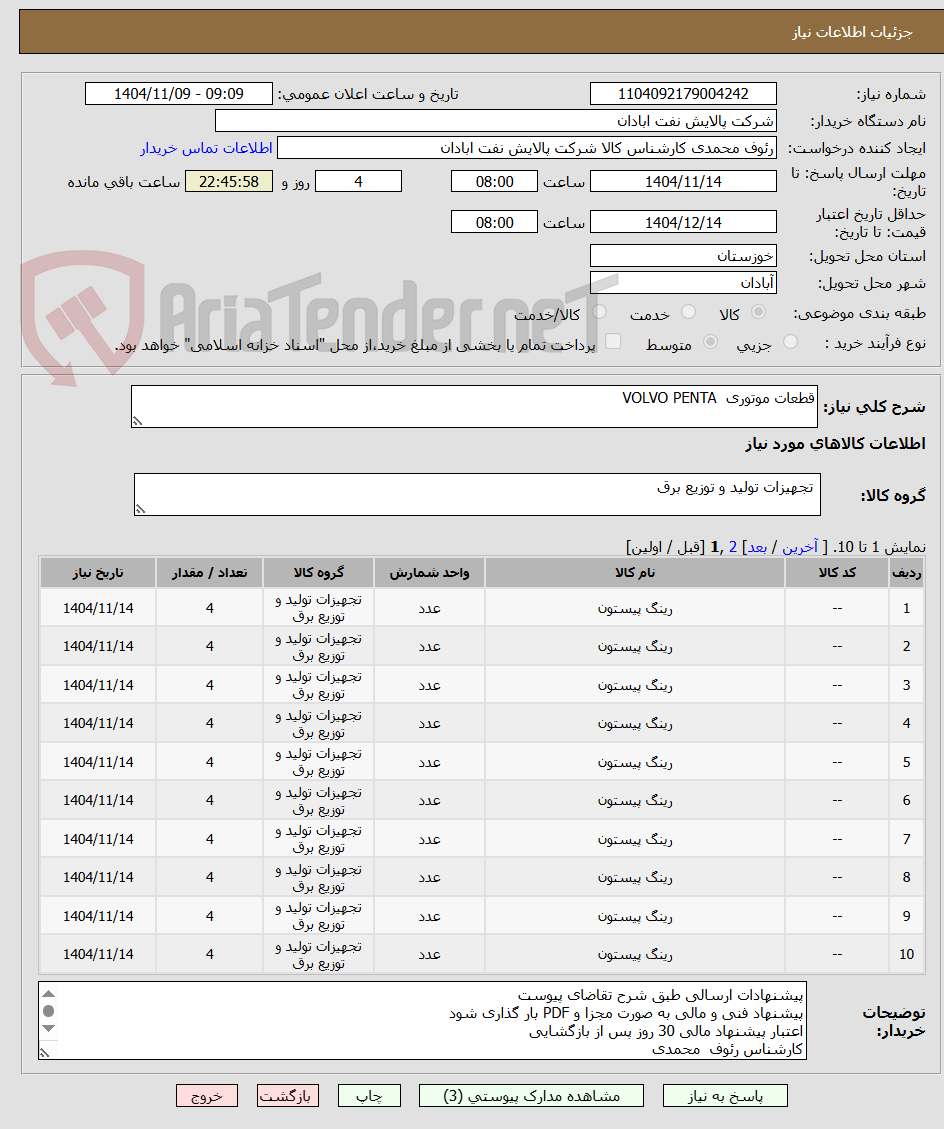Viewport: 944px width, 1129px height.
Task: Click the گروه کالا textarea
Action: point(477,495)
